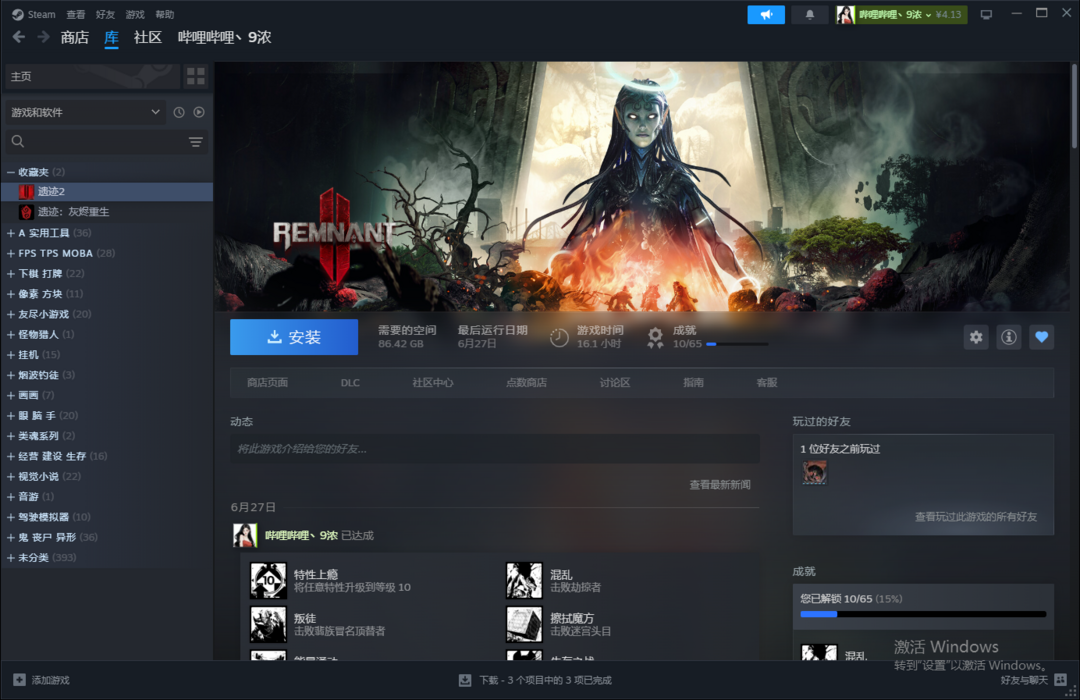Collapse the 收藏夹 category
Viewport: 1080px width, 700px height.
click(x=10, y=172)
